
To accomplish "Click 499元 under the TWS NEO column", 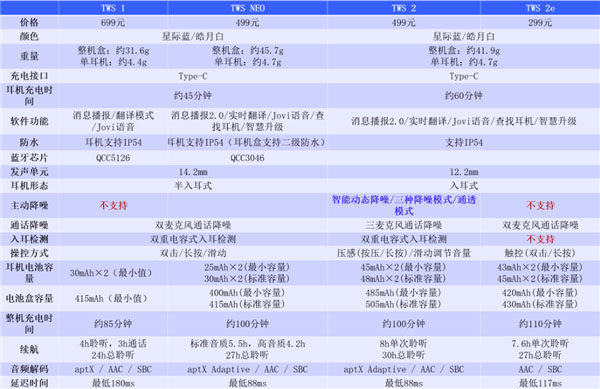I will coord(248,23).
